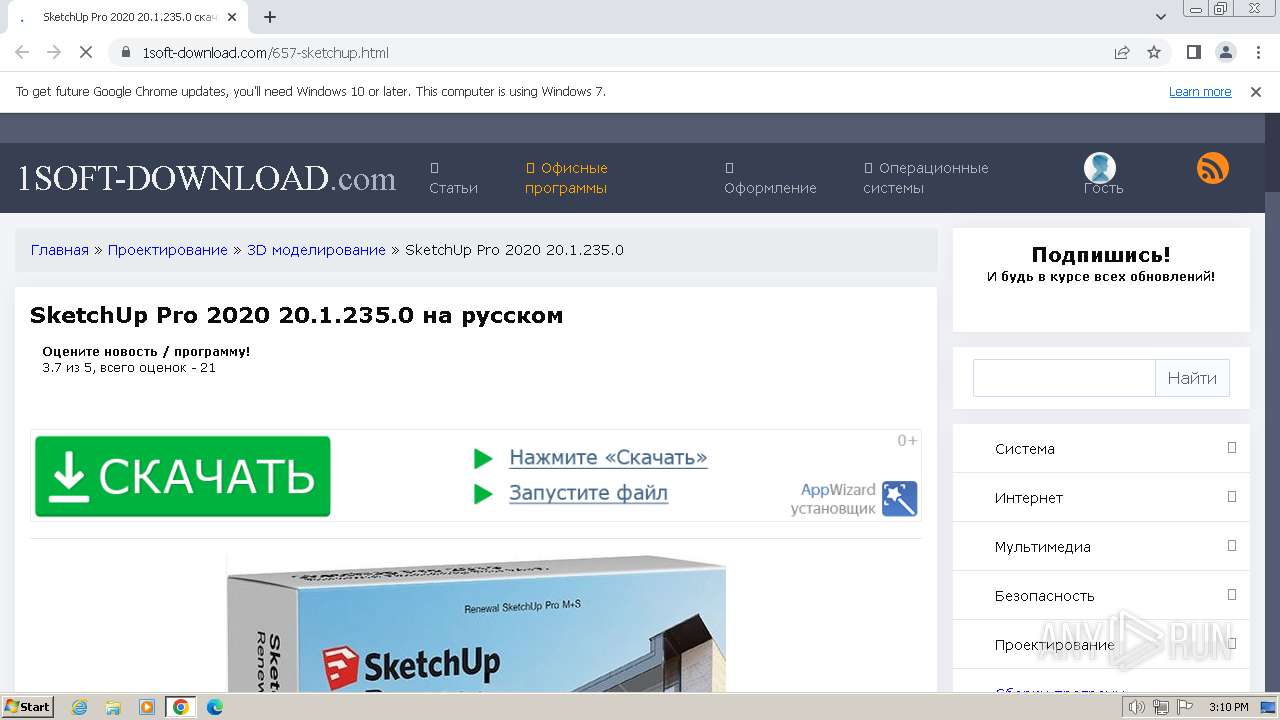Open the Безопасность category link
This screenshot has height=720, width=1280.
(x=1045, y=596)
